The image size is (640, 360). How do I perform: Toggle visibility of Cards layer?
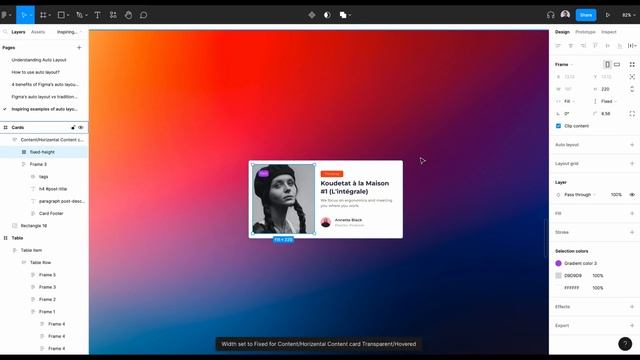81,127
